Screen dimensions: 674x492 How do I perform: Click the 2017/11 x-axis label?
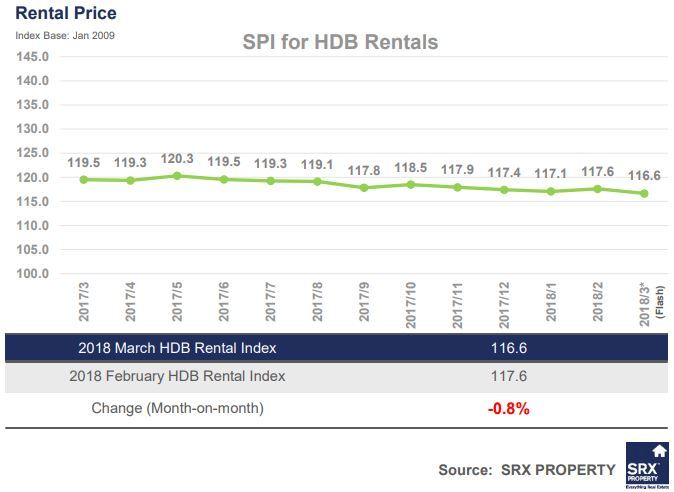tap(457, 305)
